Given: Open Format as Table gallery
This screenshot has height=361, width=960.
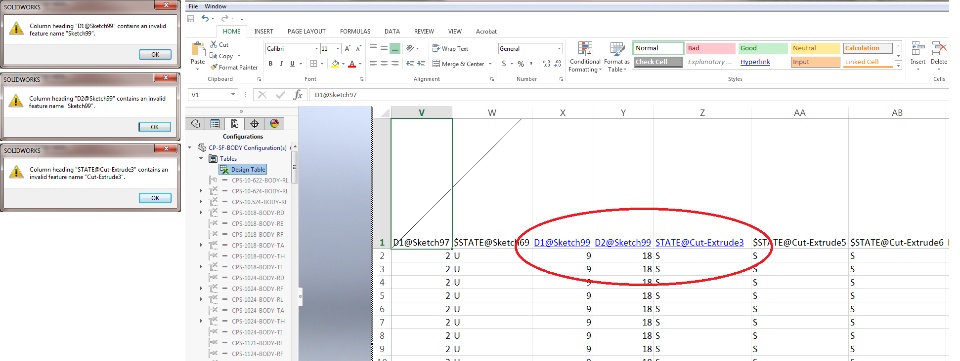Looking at the screenshot, I should point(617,57).
